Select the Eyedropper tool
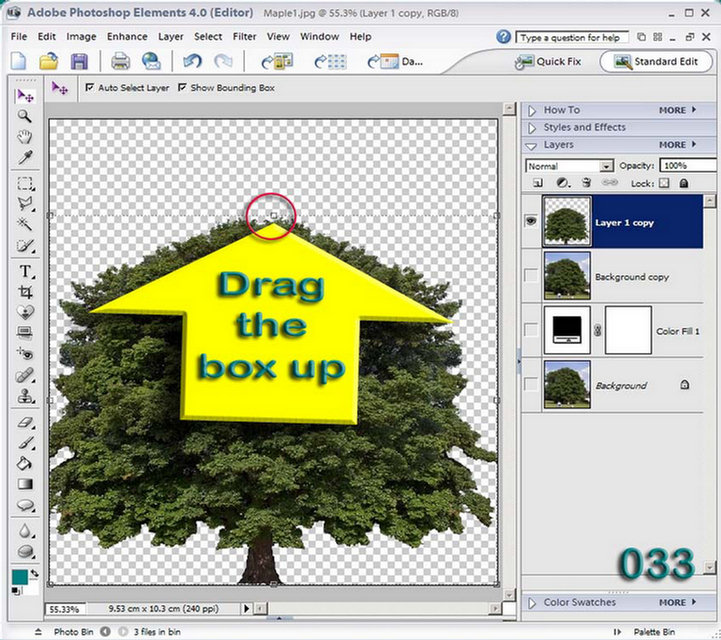Viewport: 721px width, 640px height. (24, 157)
